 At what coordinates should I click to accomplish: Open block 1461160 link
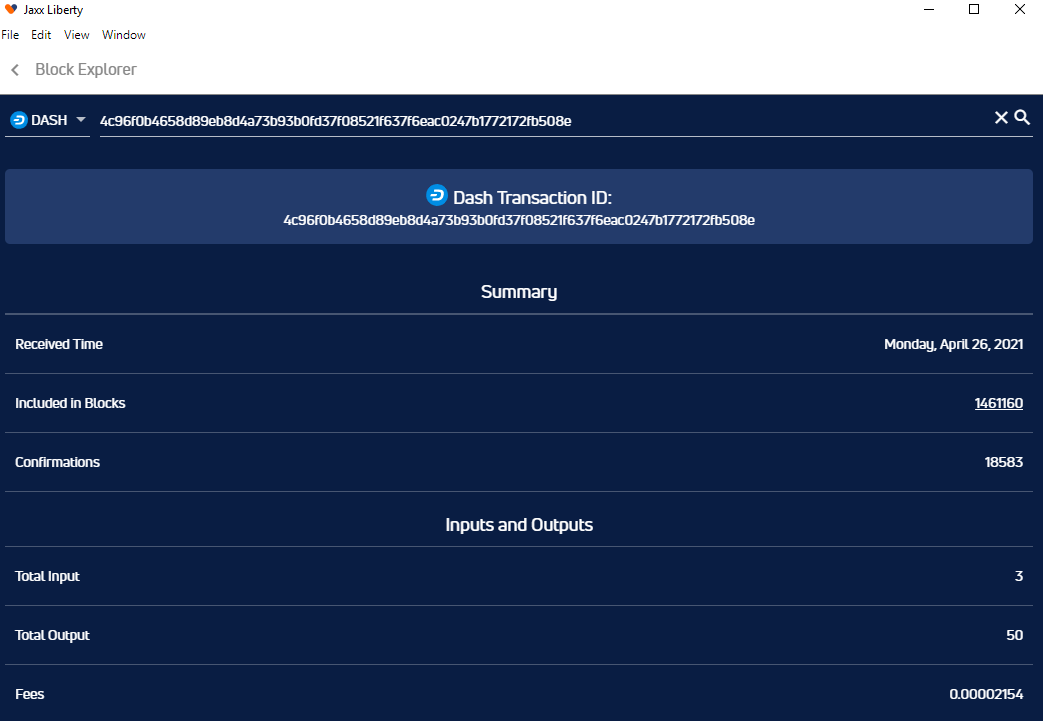tap(998, 403)
